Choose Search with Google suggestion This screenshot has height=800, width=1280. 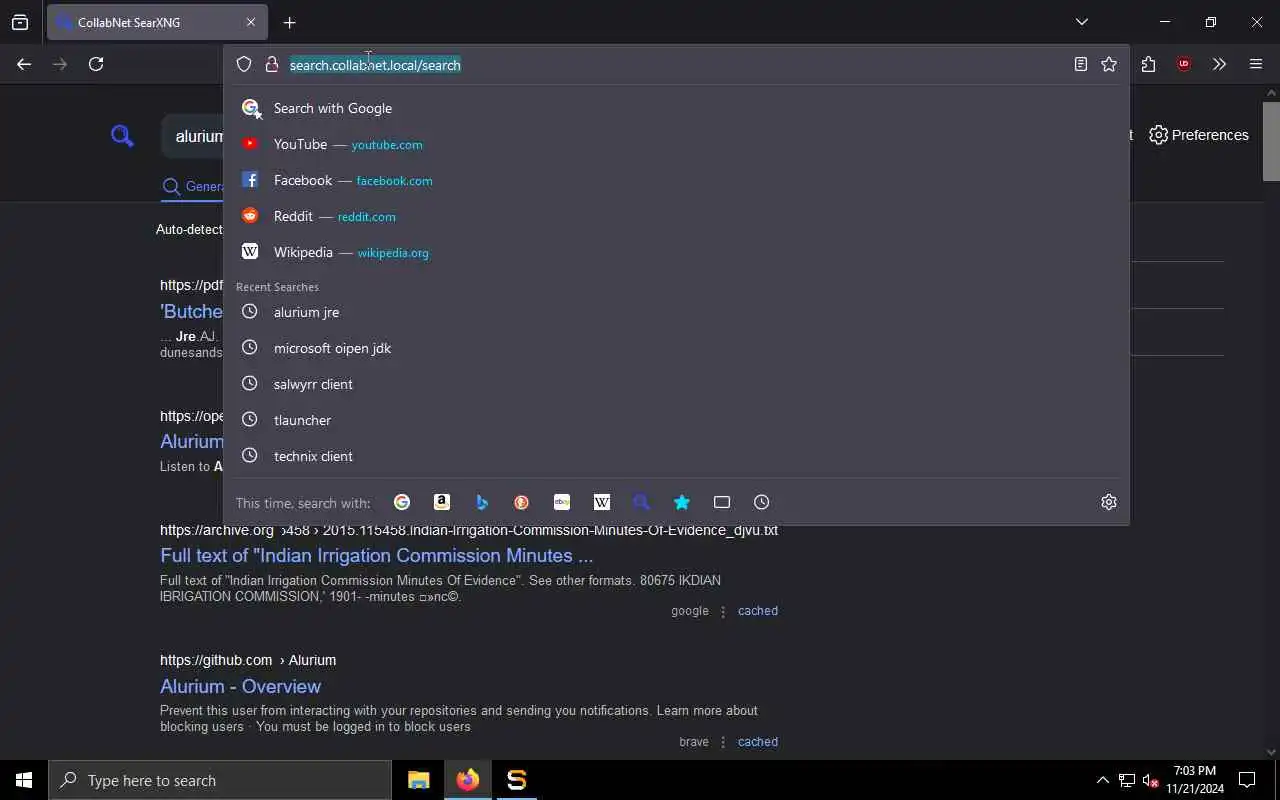(676, 108)
